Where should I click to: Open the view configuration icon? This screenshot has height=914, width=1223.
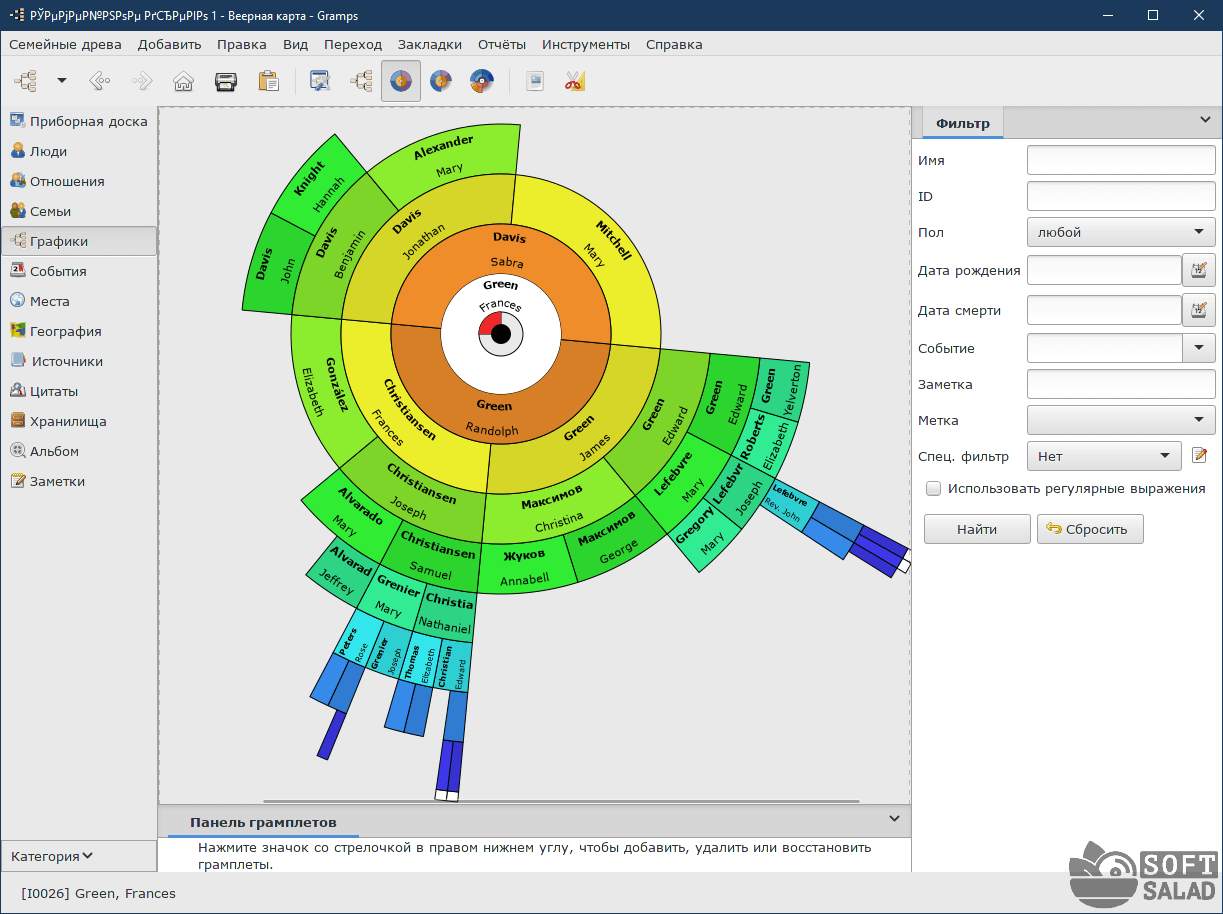point(320,81)
